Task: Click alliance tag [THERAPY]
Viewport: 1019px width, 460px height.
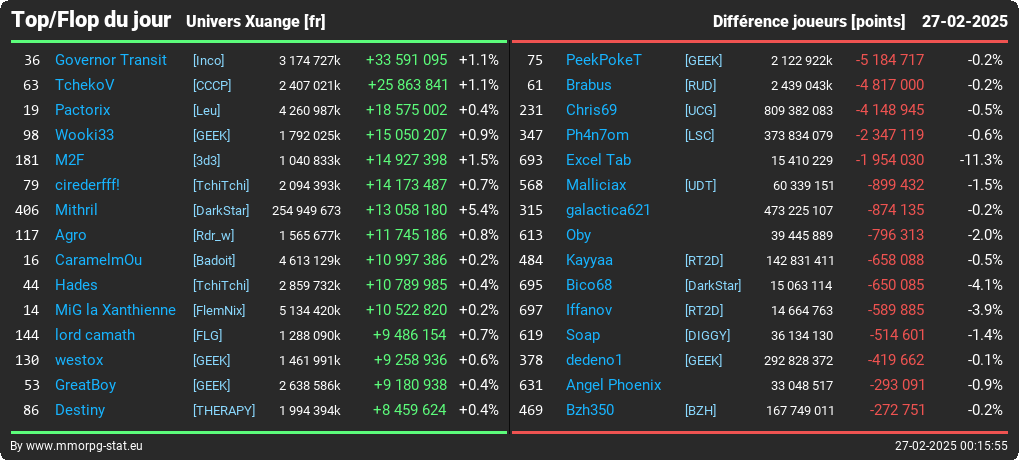Action: [224, 411]
